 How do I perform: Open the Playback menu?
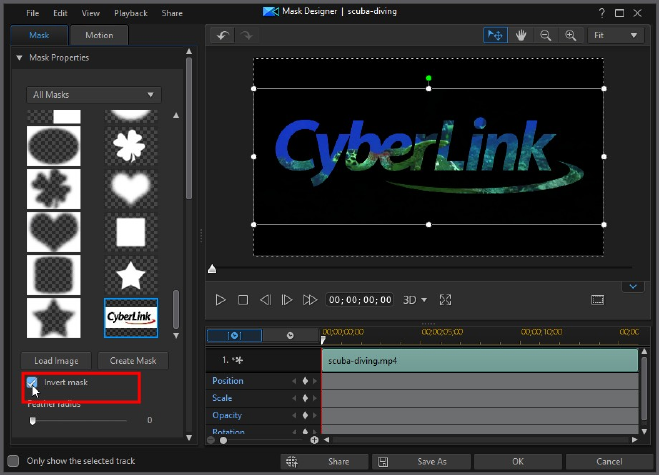(x=131, y=13)
